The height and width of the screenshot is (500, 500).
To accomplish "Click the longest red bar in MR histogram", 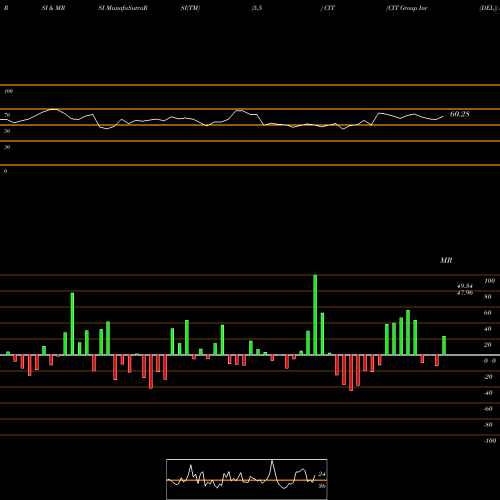I will coord(351,373).
